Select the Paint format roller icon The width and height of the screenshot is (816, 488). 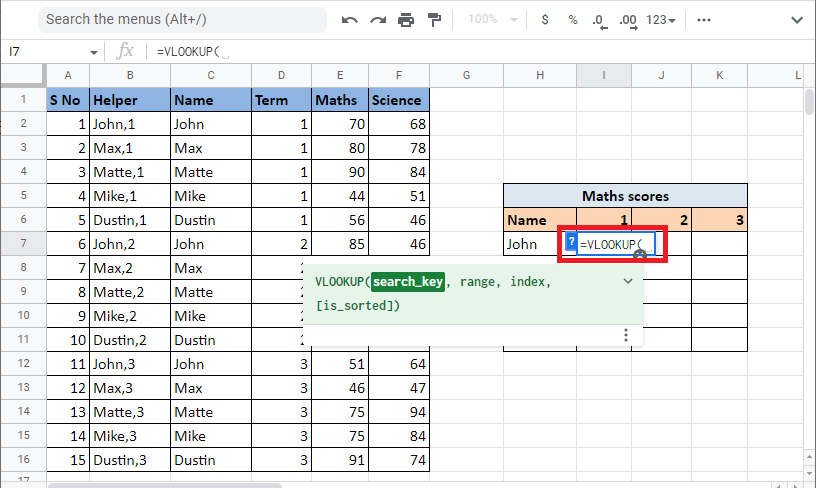point(435,20)
